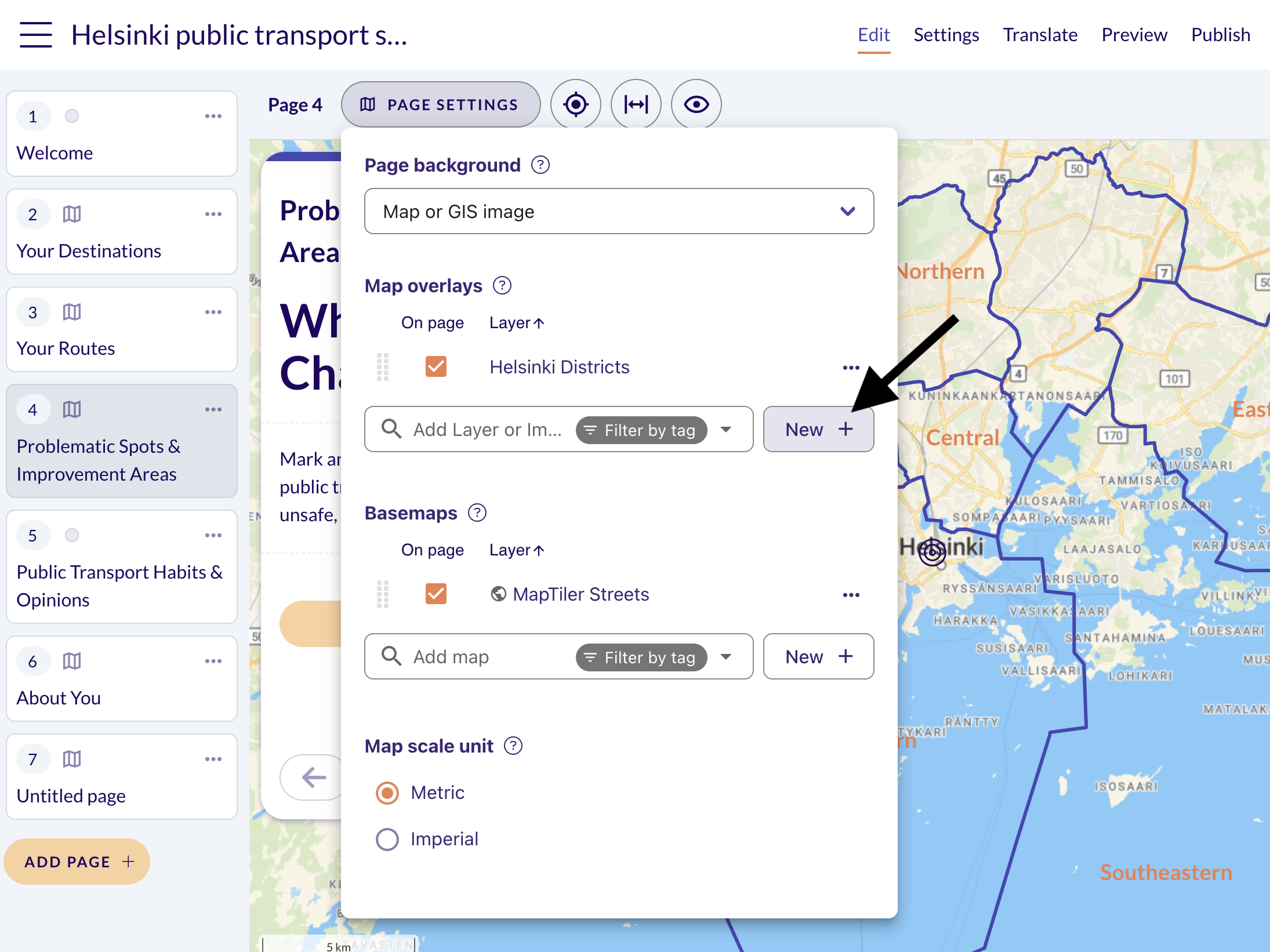
Task: Sort basemaps by Layer column
Action: coord(516,550)
